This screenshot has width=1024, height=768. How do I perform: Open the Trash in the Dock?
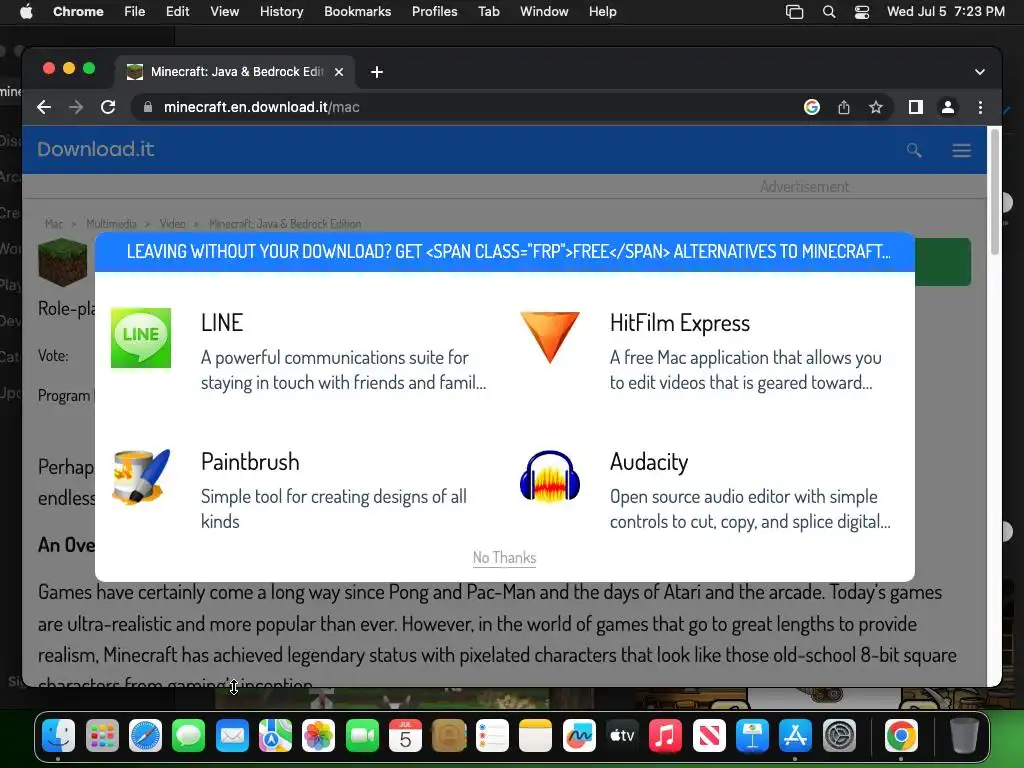(964, 736)
